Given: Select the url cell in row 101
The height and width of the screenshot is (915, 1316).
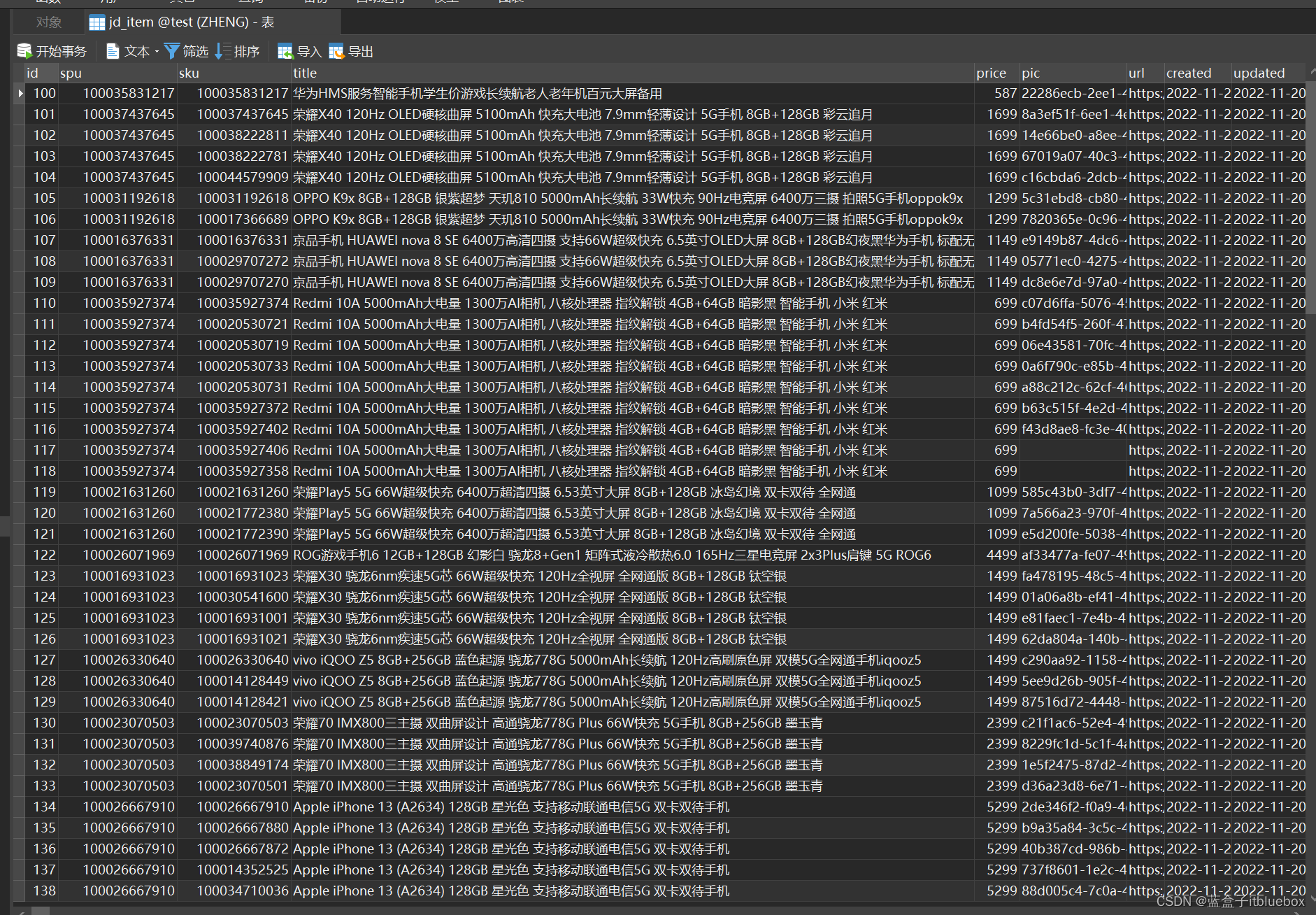Looking at the screenshot, I should 1145,114.
